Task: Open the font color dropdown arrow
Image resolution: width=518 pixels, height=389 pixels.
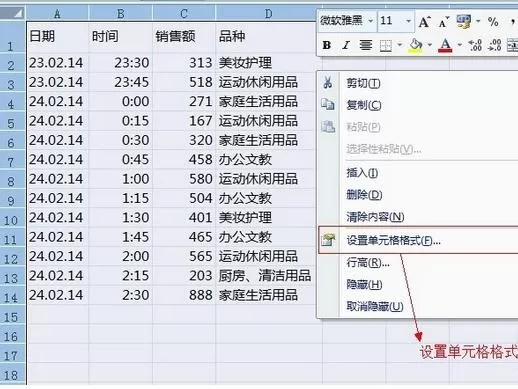Action: click(x=460, y=45)
